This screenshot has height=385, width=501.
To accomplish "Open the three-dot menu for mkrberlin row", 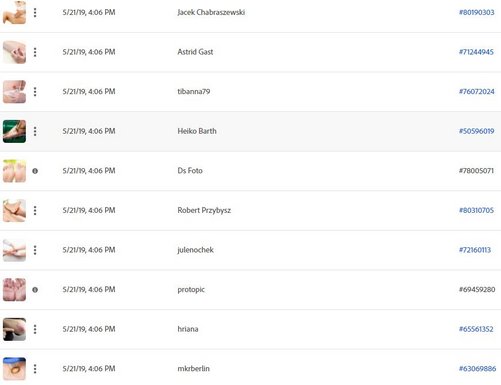I will coord(35,369).
